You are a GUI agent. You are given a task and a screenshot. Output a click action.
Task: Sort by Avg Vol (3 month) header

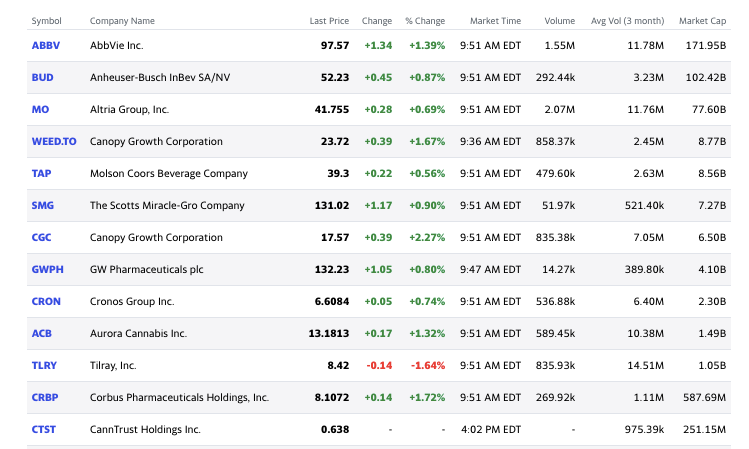(x=627, y=21)
